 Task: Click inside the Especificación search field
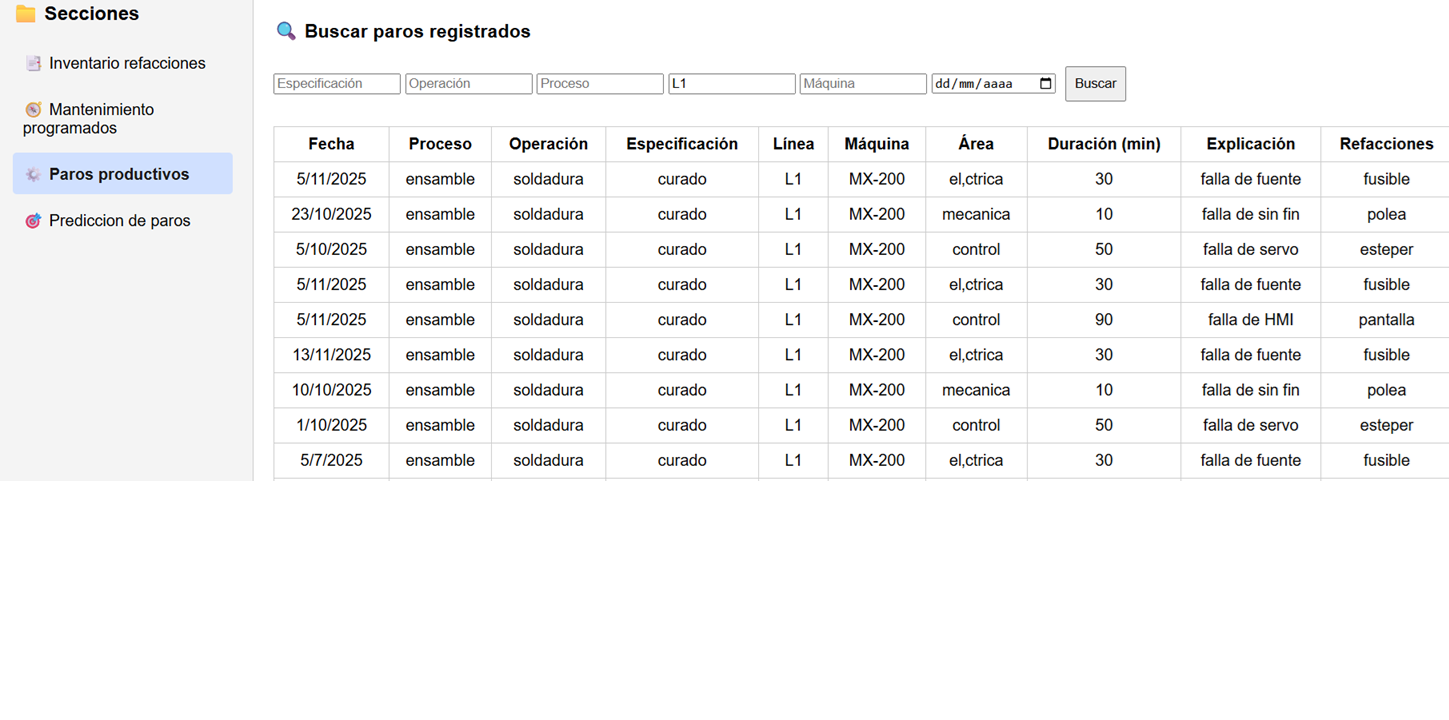[336, 83]
